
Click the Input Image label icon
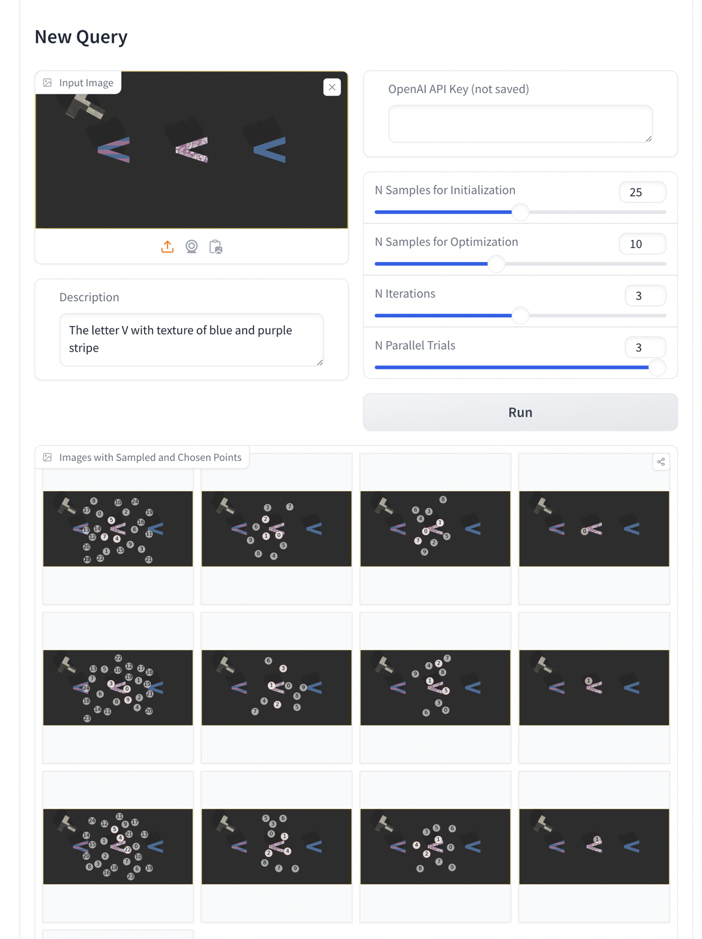pyautogui.click(x=48, y=83)
